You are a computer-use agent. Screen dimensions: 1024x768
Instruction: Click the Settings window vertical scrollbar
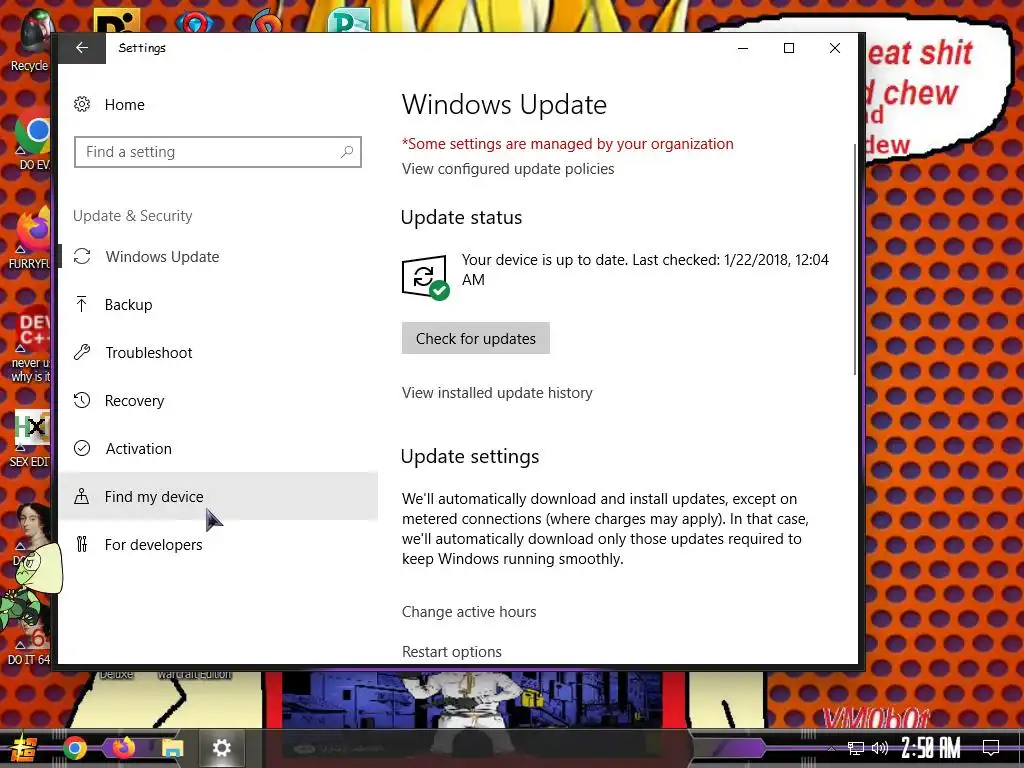(x=854, y=259)
